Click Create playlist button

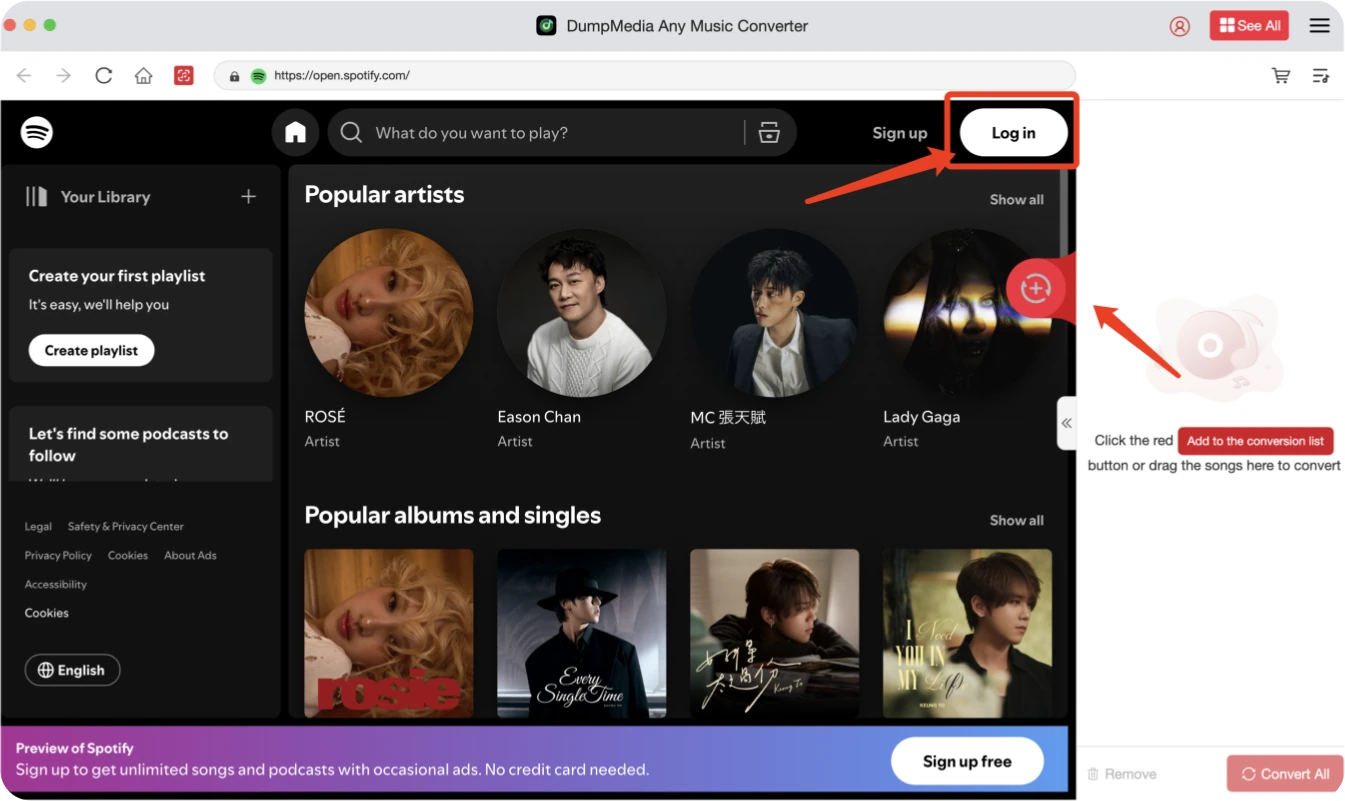point(91,351)
